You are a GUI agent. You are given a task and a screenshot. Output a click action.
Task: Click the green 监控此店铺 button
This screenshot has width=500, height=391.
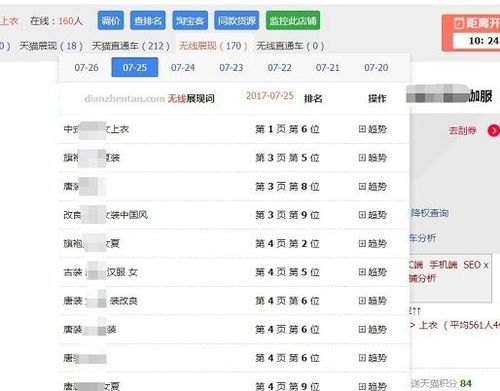[x=293, y=21]
